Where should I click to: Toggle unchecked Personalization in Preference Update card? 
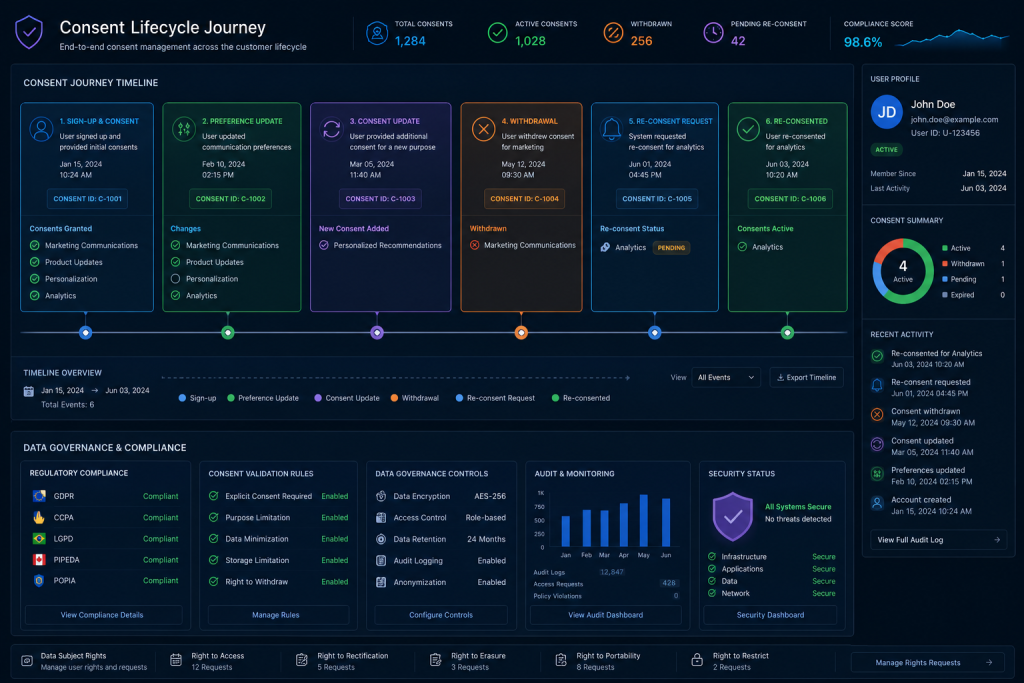pos(175,279)
